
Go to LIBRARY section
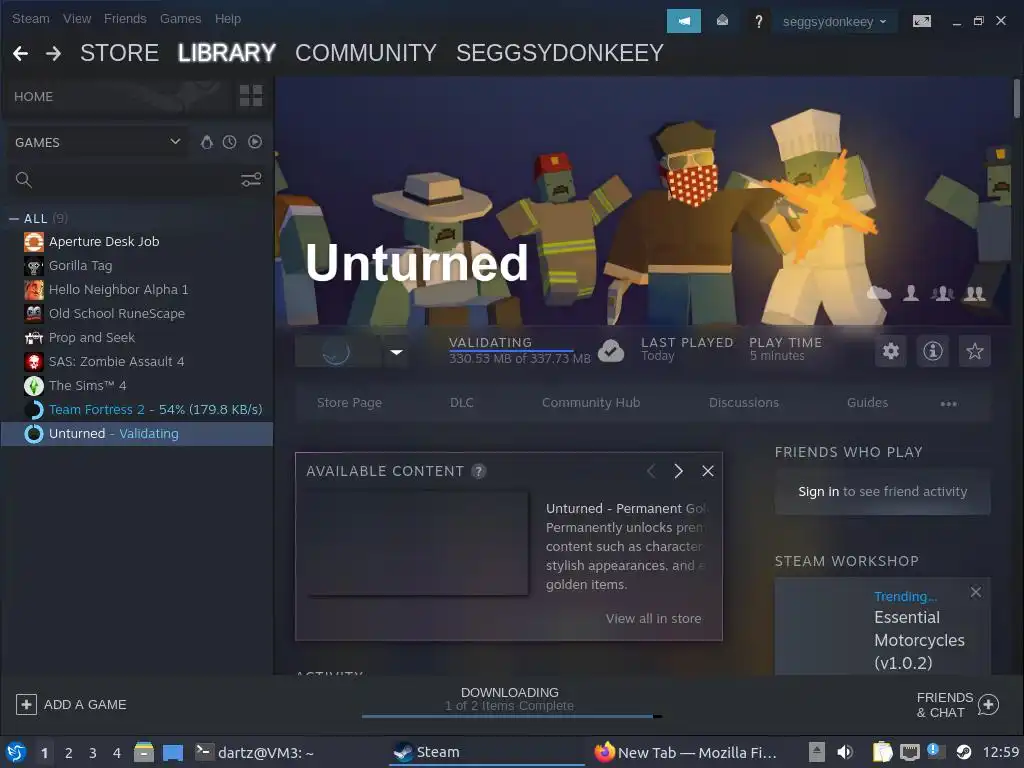[x=227, y=53]
